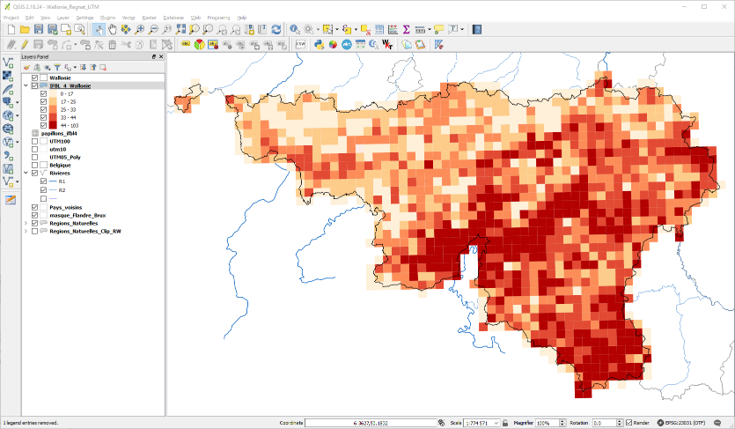
Task: Collapse the IFBL_4_Wallonie layer legend
Action: tap(26, 86)
